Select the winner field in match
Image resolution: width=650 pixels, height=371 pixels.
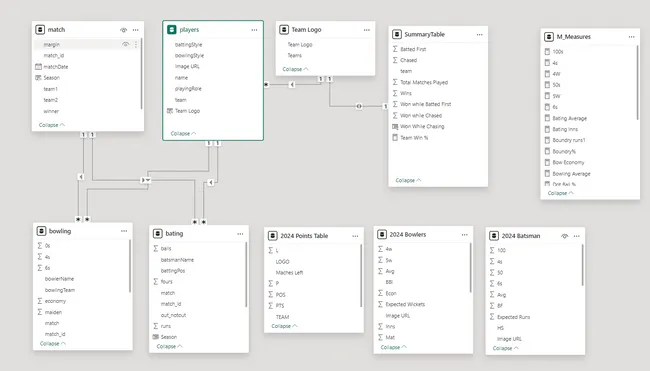(51, 111)
